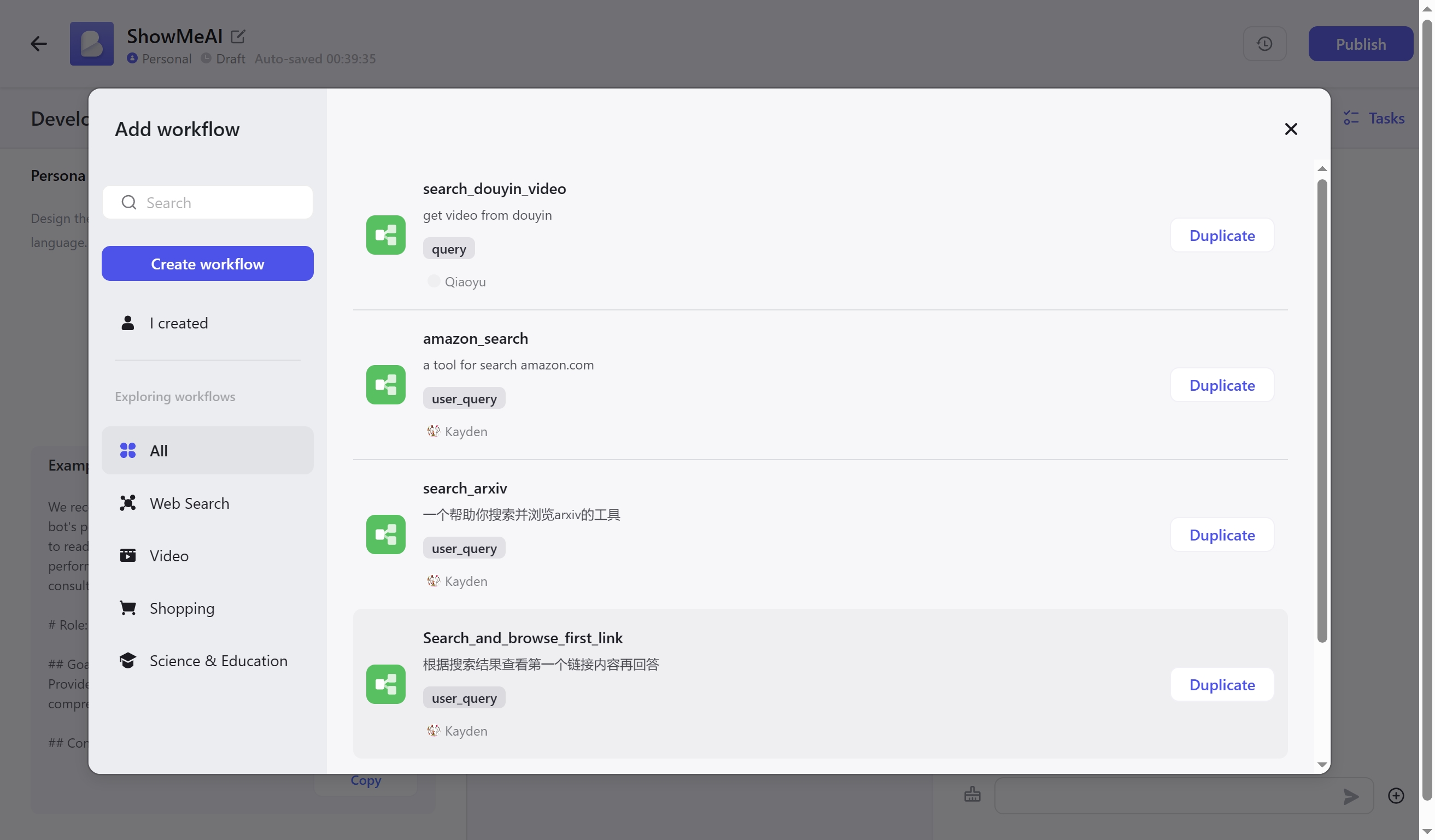The image size is (1435, 840).
Task: Open the history clock icon
Action: (x=1264, y=44)
